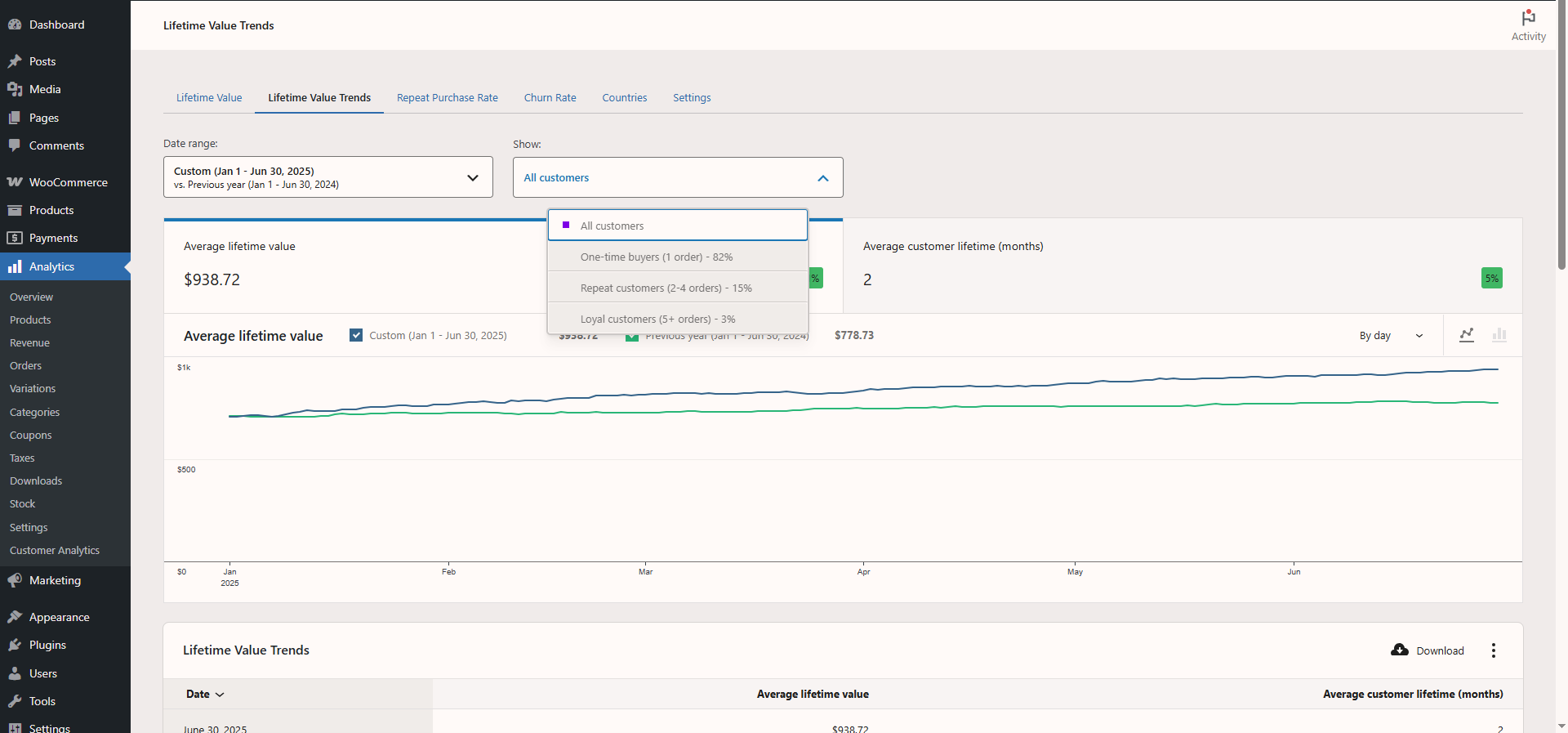
Task: Switch to the Repeat Purchase Rate tab
Action: (447, 98)
